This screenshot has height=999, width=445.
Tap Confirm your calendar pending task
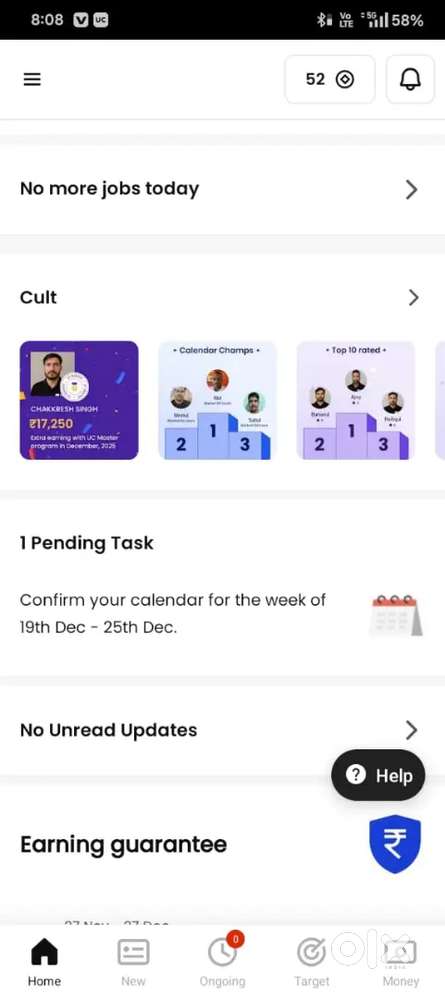173,614
